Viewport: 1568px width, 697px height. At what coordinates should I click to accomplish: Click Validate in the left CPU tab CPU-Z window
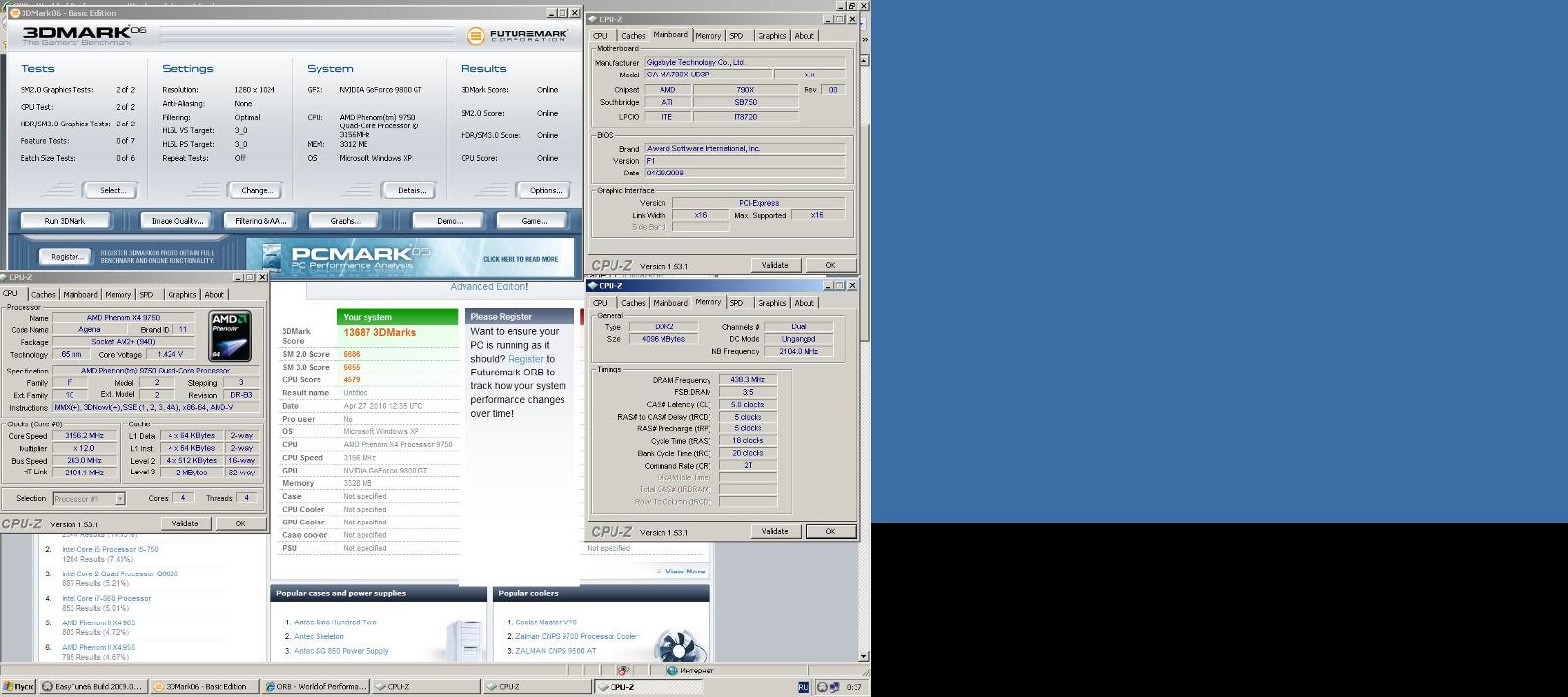pos(185,523)
